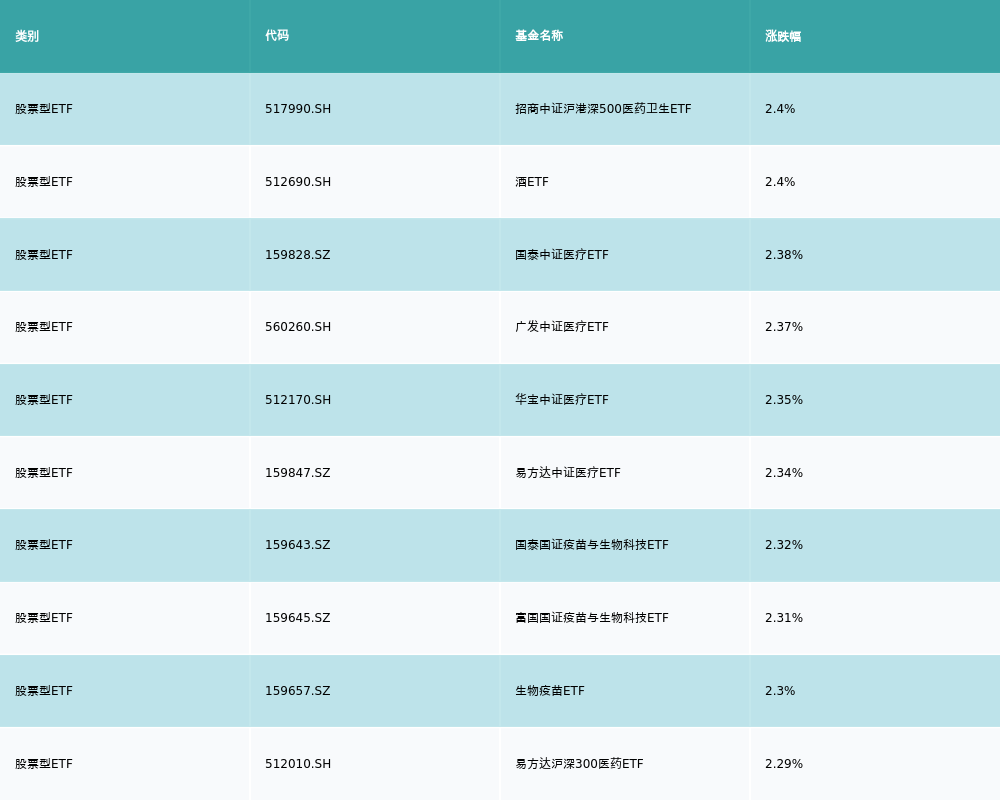
Task: Click 股票型ETF in the 560260.SH row
Action: 44,327
